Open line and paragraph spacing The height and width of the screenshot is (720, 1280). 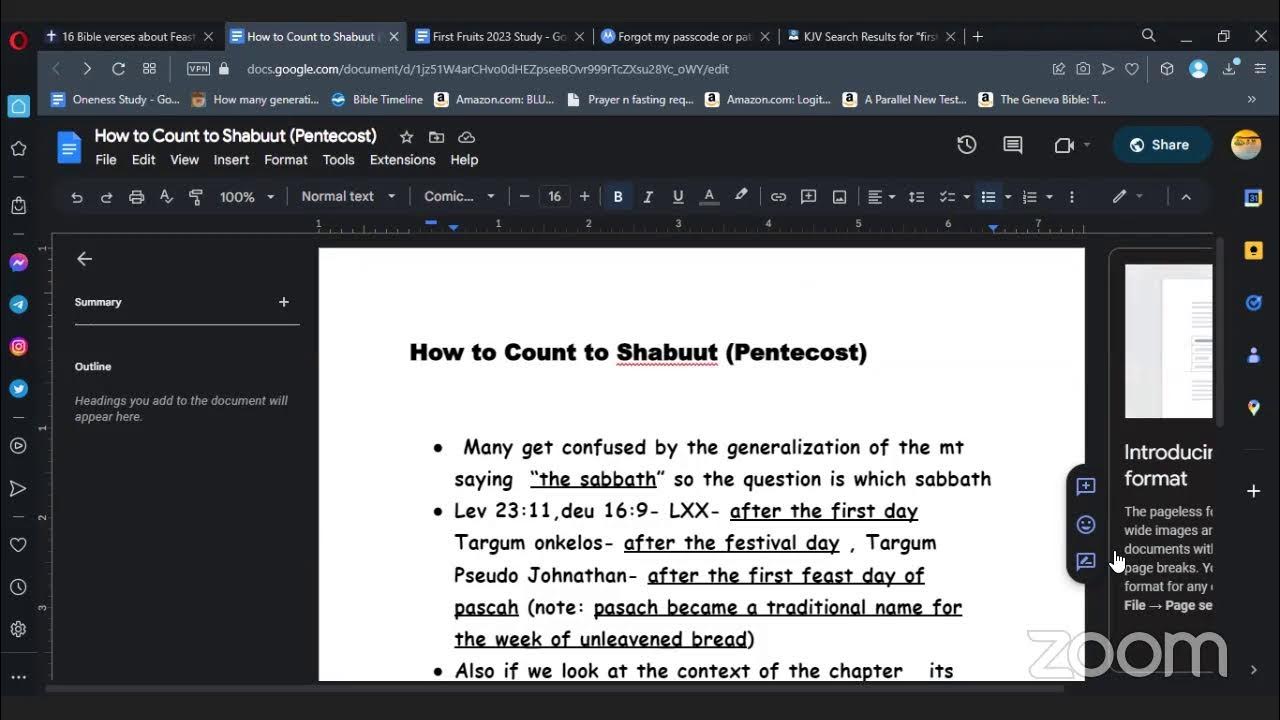916,197
